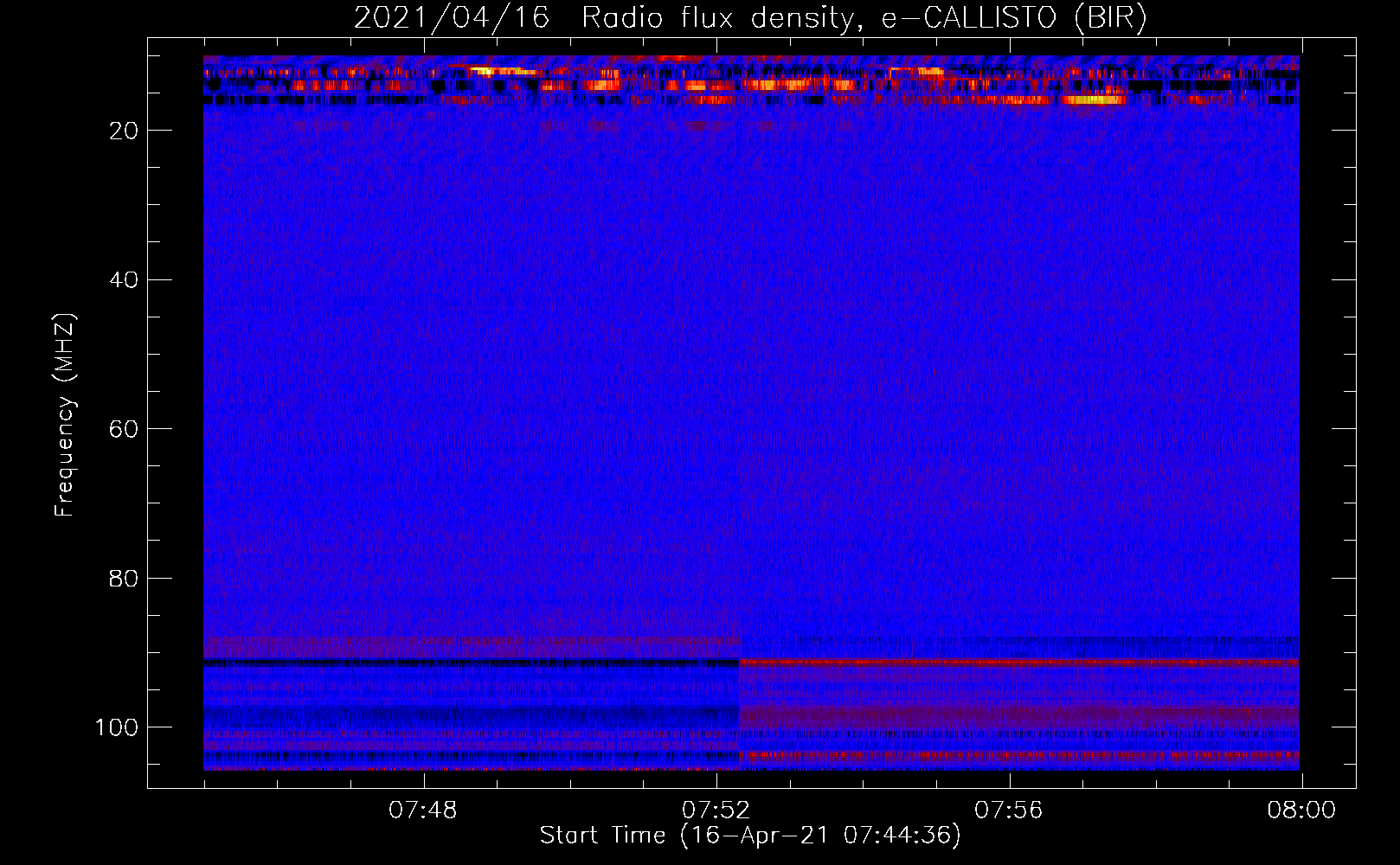The image size is (1400, 865).
Task: Select the 40 MHz frequency tick label
Action: pos(124,280)
